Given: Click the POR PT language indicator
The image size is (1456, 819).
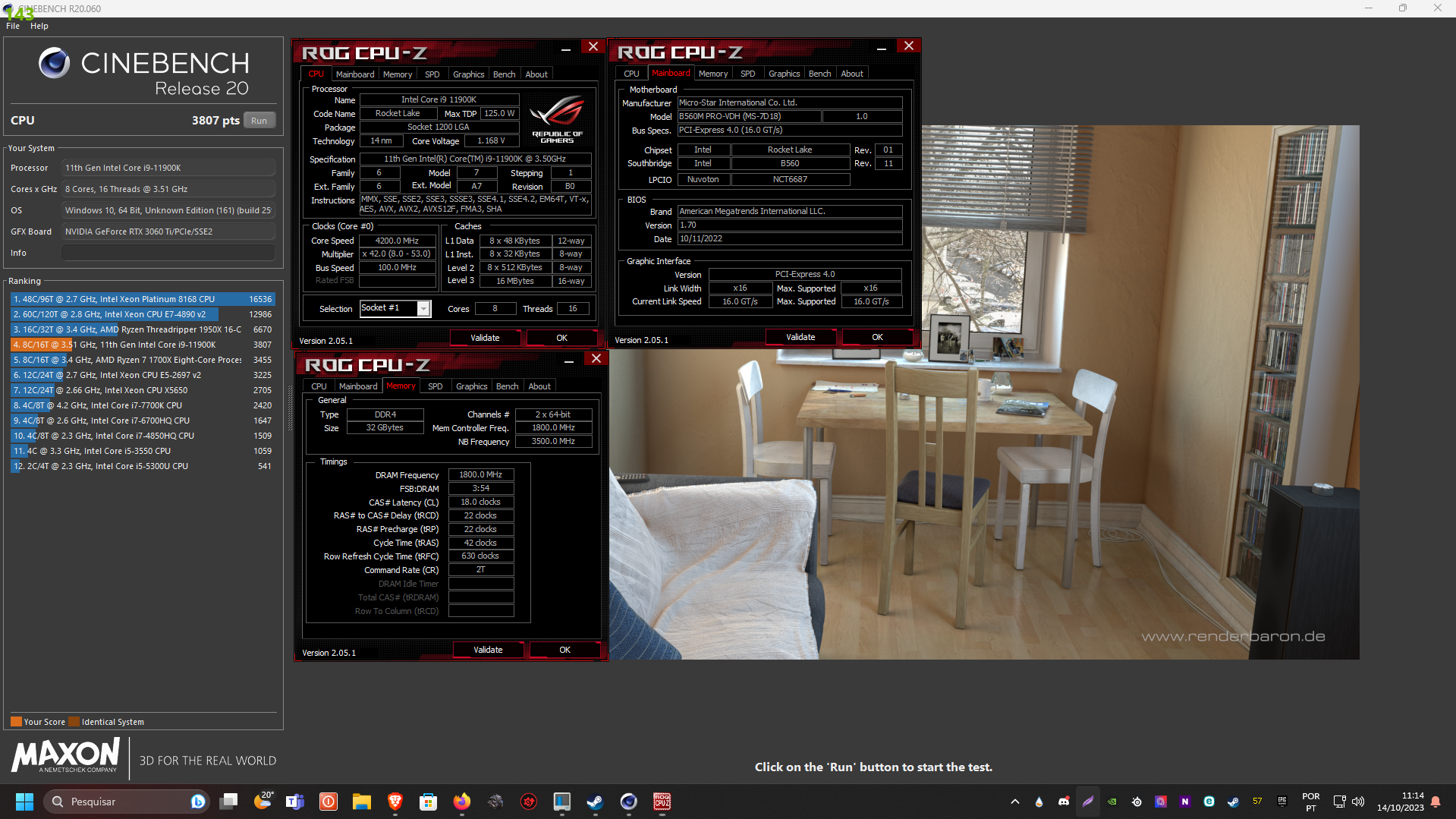Looking at the screenshot, I should click(1311, 802).
